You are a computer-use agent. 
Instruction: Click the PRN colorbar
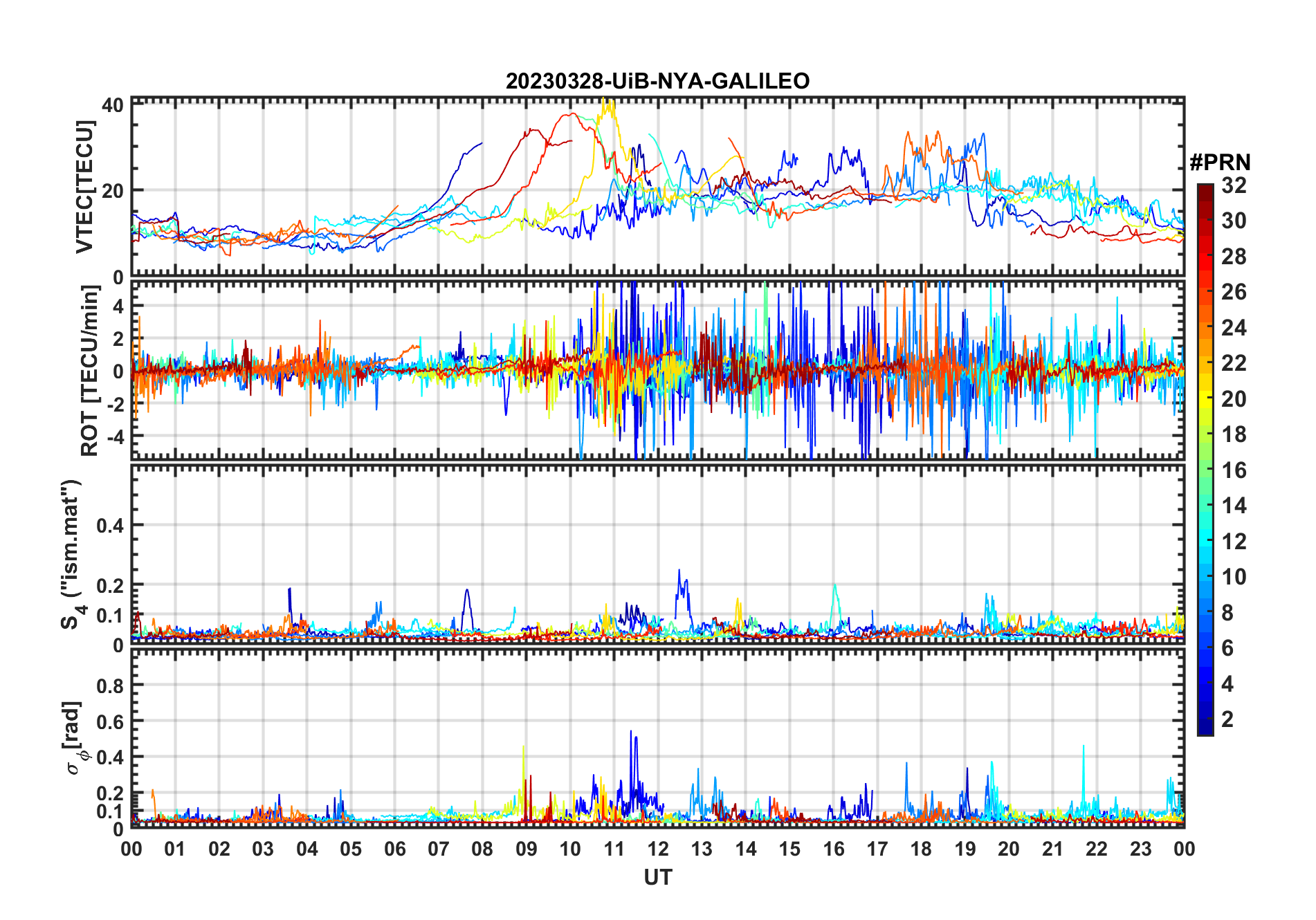pos(1205,459)
